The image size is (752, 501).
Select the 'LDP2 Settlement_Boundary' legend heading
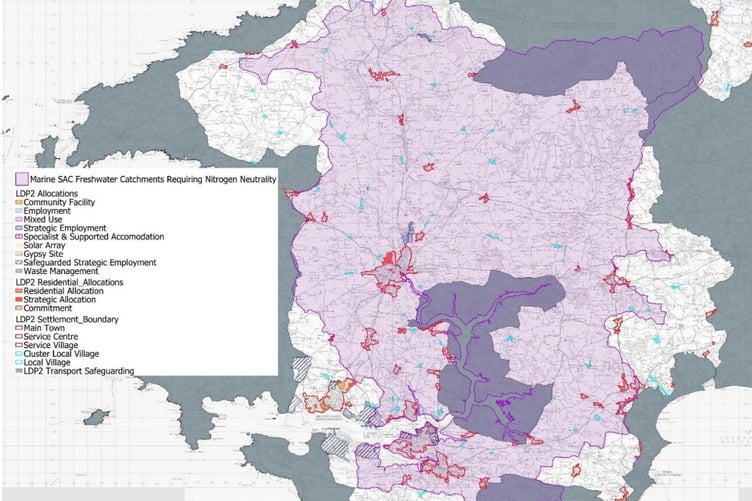pos(67,319)
